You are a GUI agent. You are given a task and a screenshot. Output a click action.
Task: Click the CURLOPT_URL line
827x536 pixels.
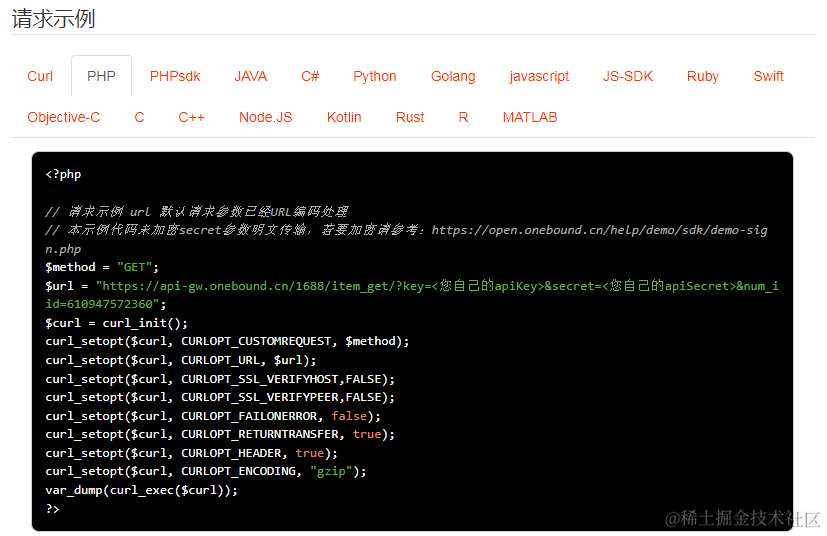180,360
